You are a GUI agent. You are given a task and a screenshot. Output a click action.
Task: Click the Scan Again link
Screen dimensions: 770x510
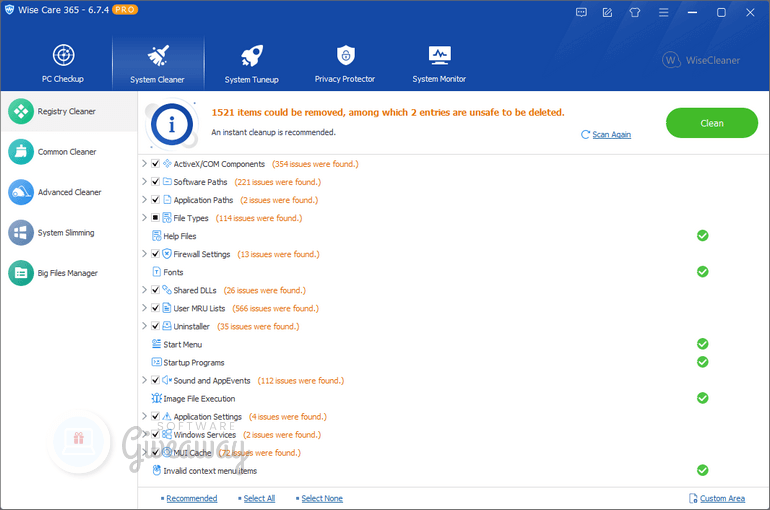tap(611, 134)
